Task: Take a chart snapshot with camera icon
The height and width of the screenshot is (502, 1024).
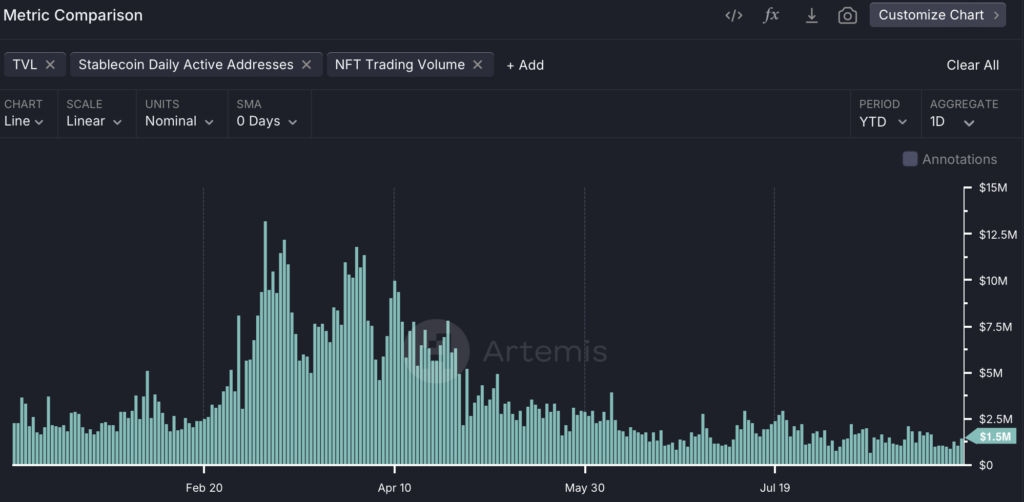Action: click(847, 16)
